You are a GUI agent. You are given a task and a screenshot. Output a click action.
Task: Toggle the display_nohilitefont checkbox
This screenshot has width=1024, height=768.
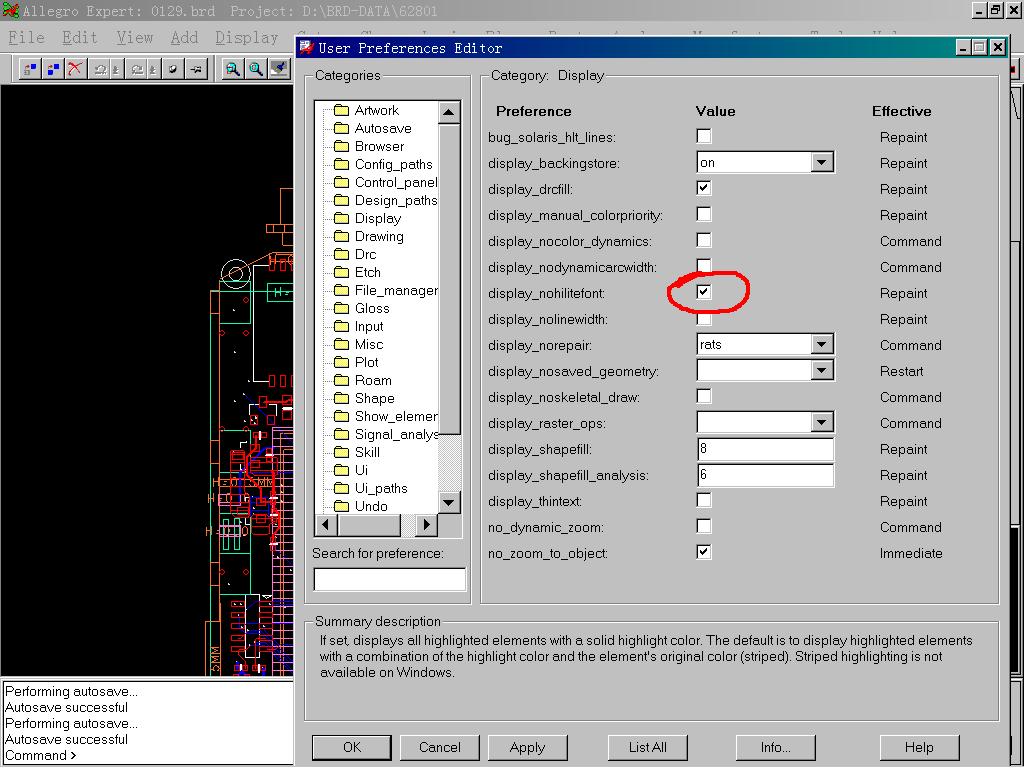tap(704, 292)
